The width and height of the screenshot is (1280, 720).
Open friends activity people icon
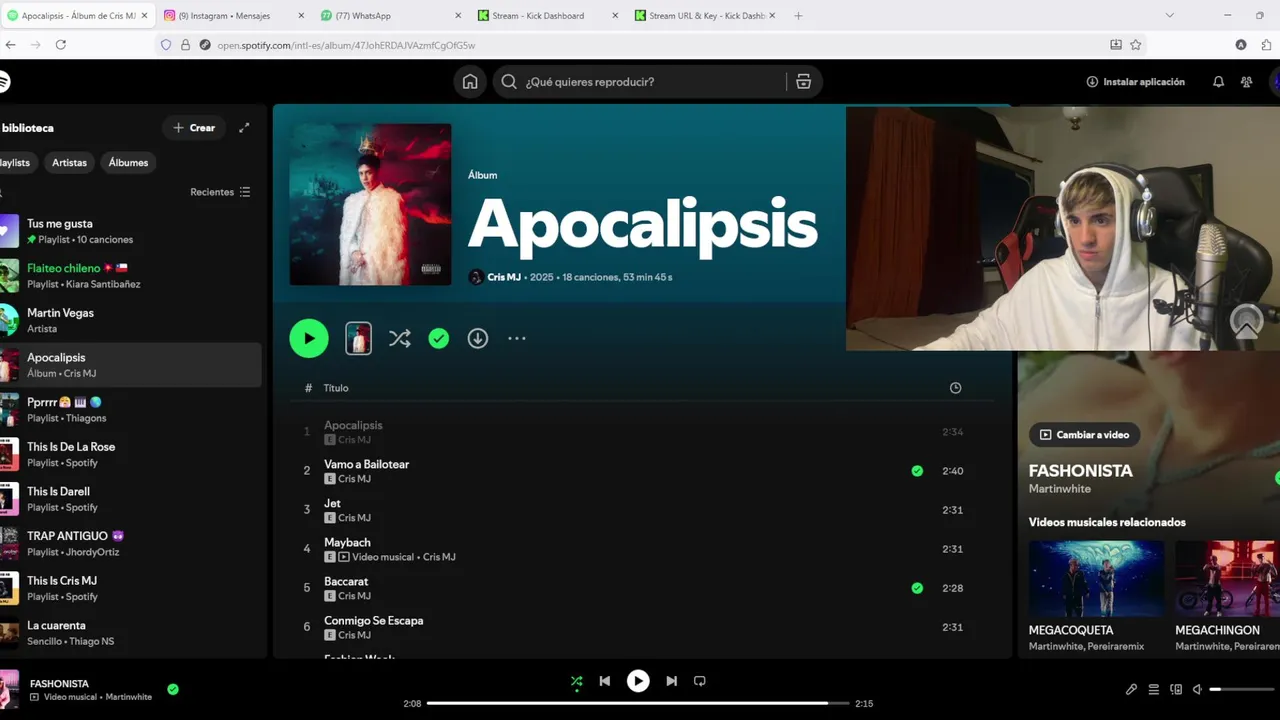tap(1246, 82)
